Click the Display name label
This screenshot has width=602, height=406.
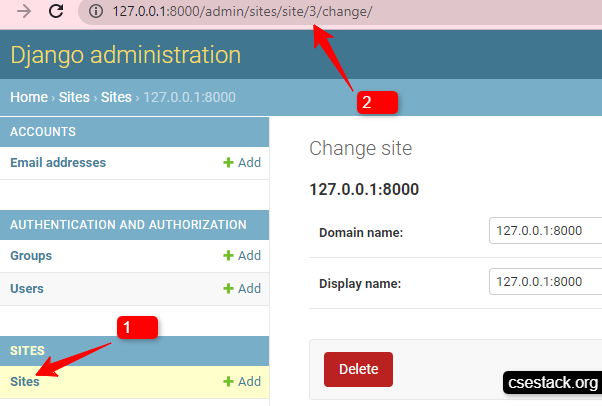click(x=360, y=283)
